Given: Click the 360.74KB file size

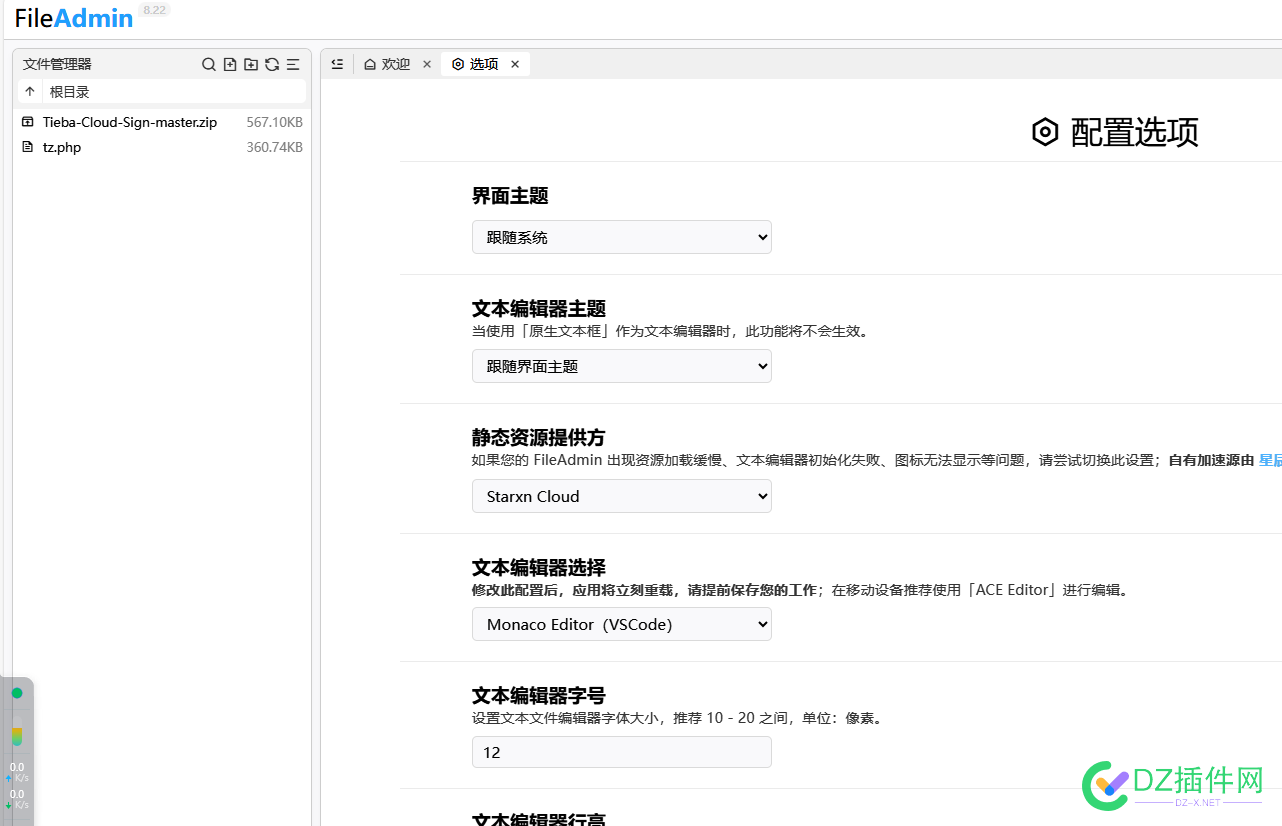Looking at the screenshot, I should click(275, 147).
